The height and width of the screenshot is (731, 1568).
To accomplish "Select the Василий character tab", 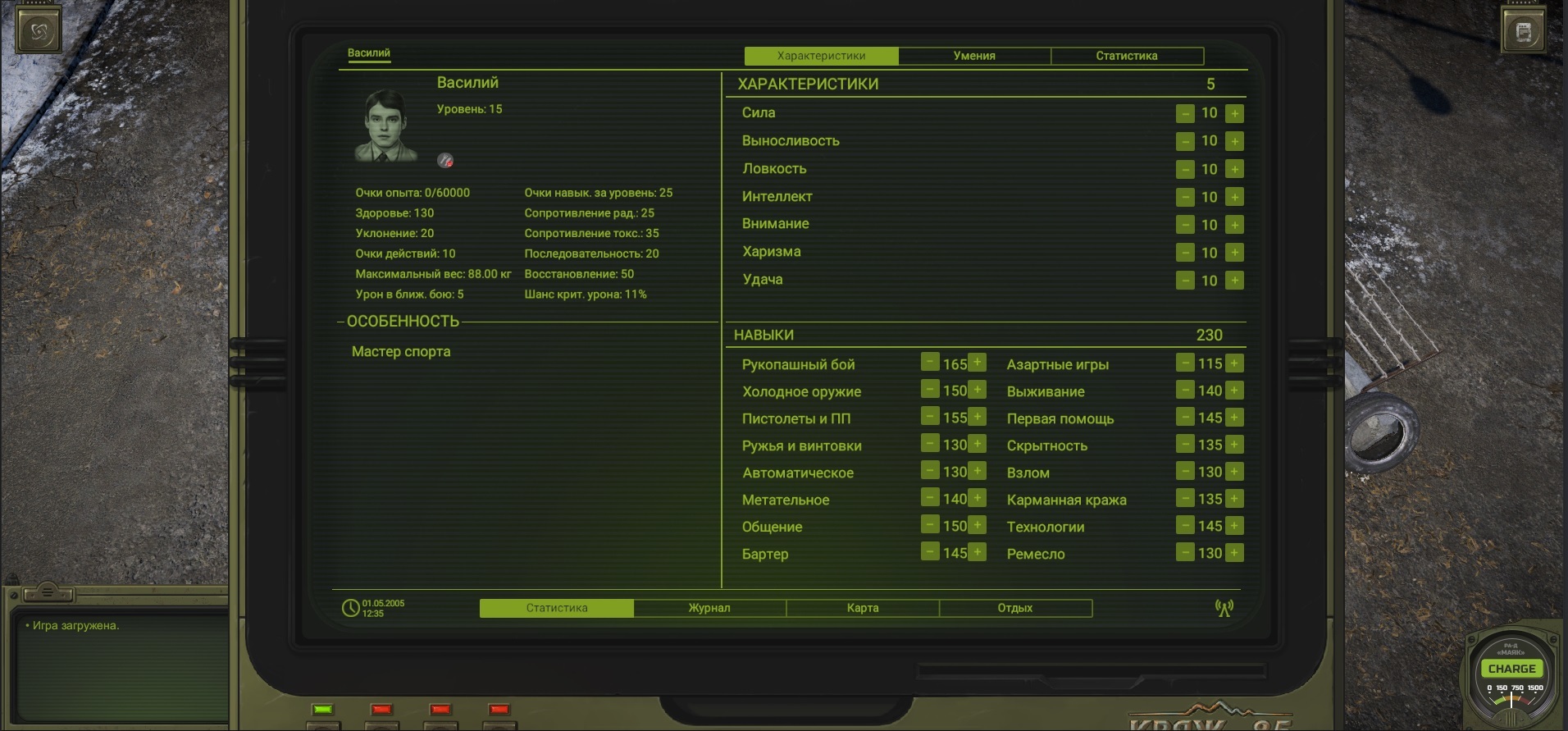I will click(369, 53).
